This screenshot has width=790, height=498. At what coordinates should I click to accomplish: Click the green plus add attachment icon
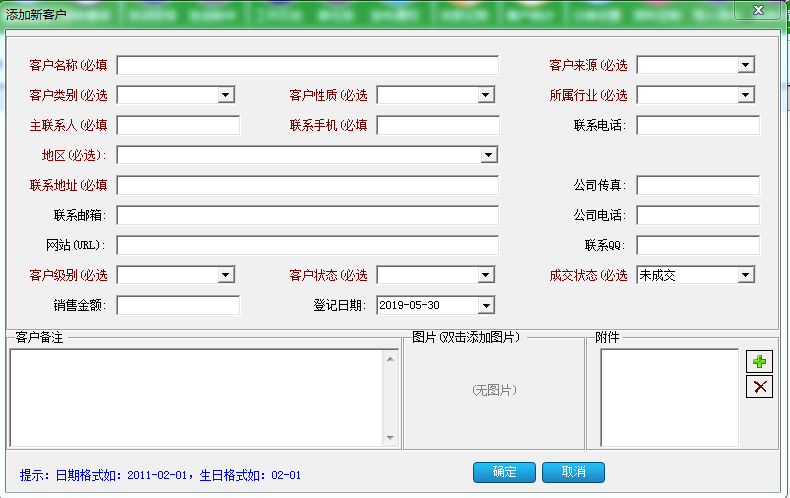tap(760, 362)
